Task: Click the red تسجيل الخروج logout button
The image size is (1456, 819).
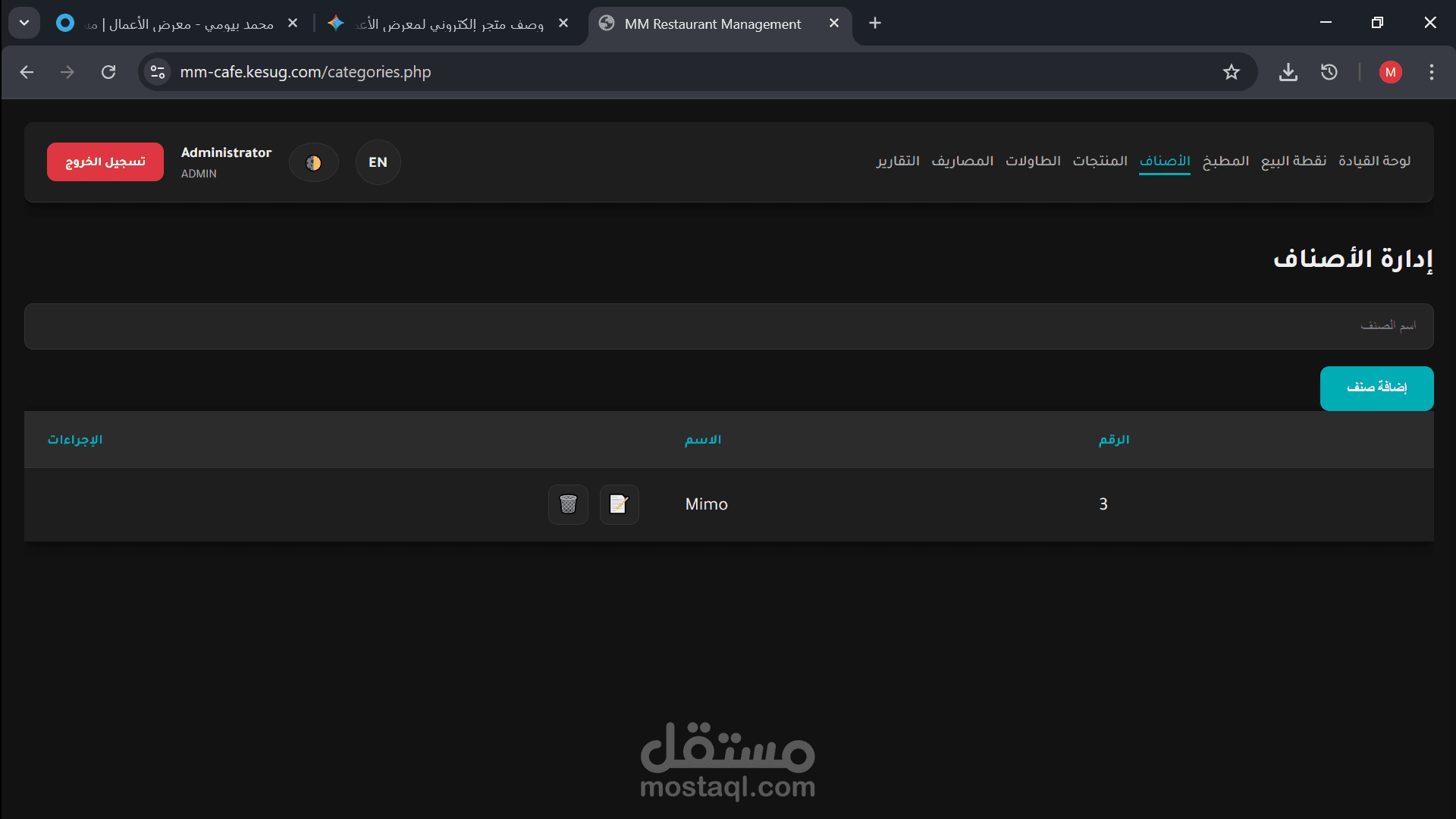Action: pos(105,162)
